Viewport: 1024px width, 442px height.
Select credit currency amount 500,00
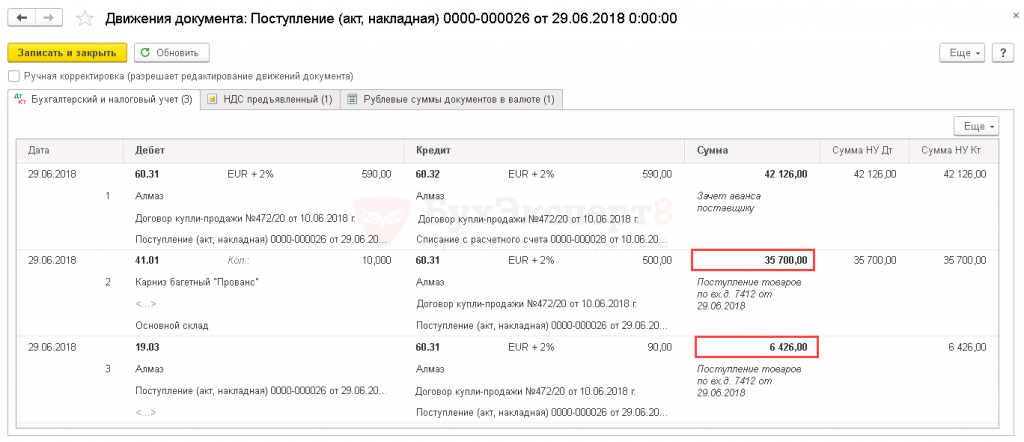[x=656, y=260]
